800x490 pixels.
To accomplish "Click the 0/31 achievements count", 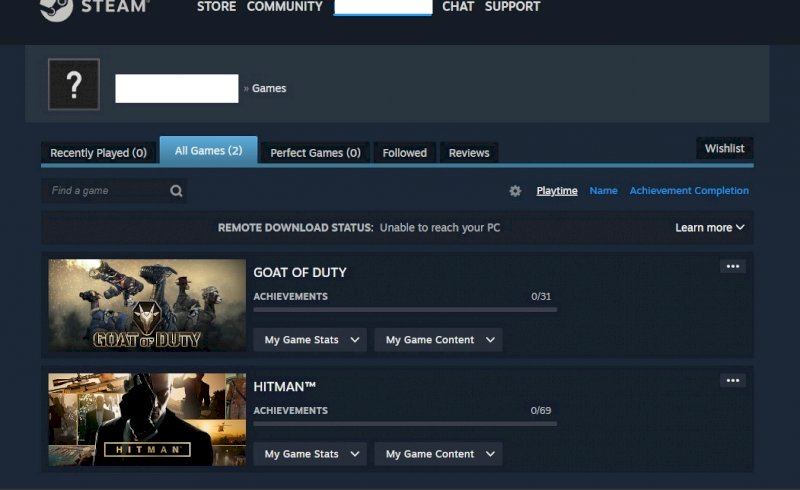I will click(541, 296).
